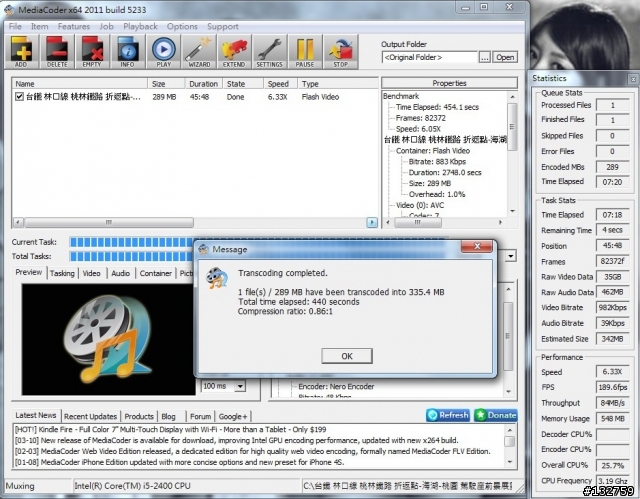Sort by the Size column header
The width and height of the screenshot is (640, 499).
coord(166,84)
